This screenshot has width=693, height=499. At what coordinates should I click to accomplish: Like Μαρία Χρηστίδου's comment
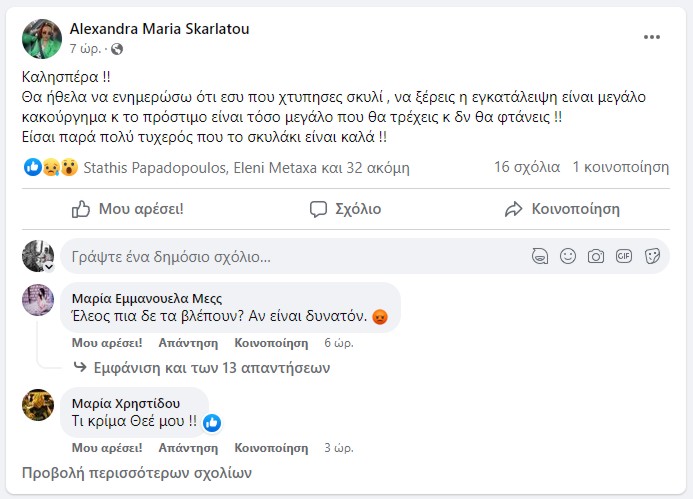[107, 447]
